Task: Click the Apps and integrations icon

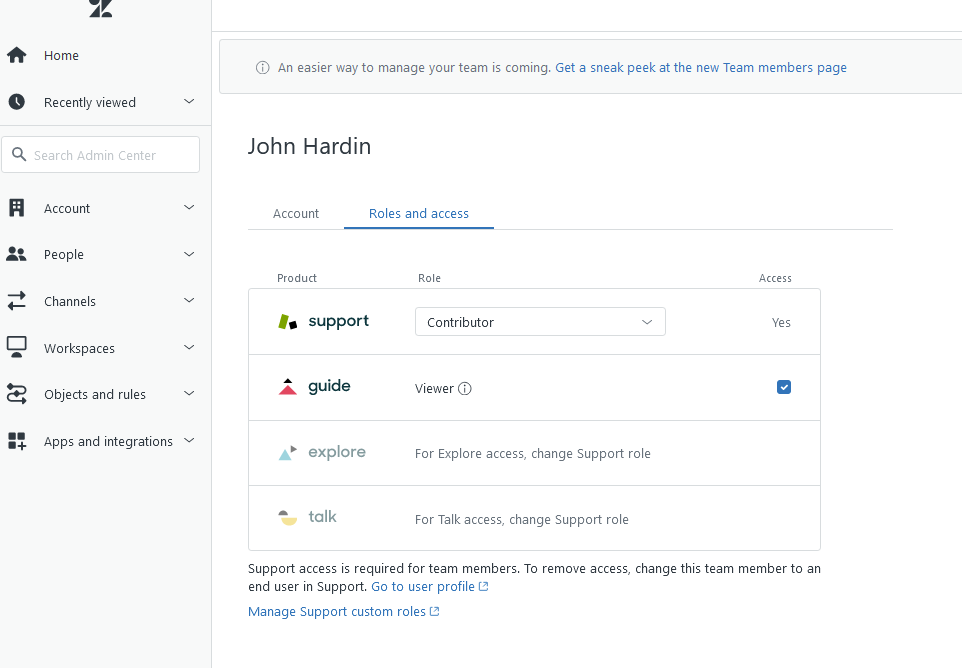Action: click(x=17, y=441)
